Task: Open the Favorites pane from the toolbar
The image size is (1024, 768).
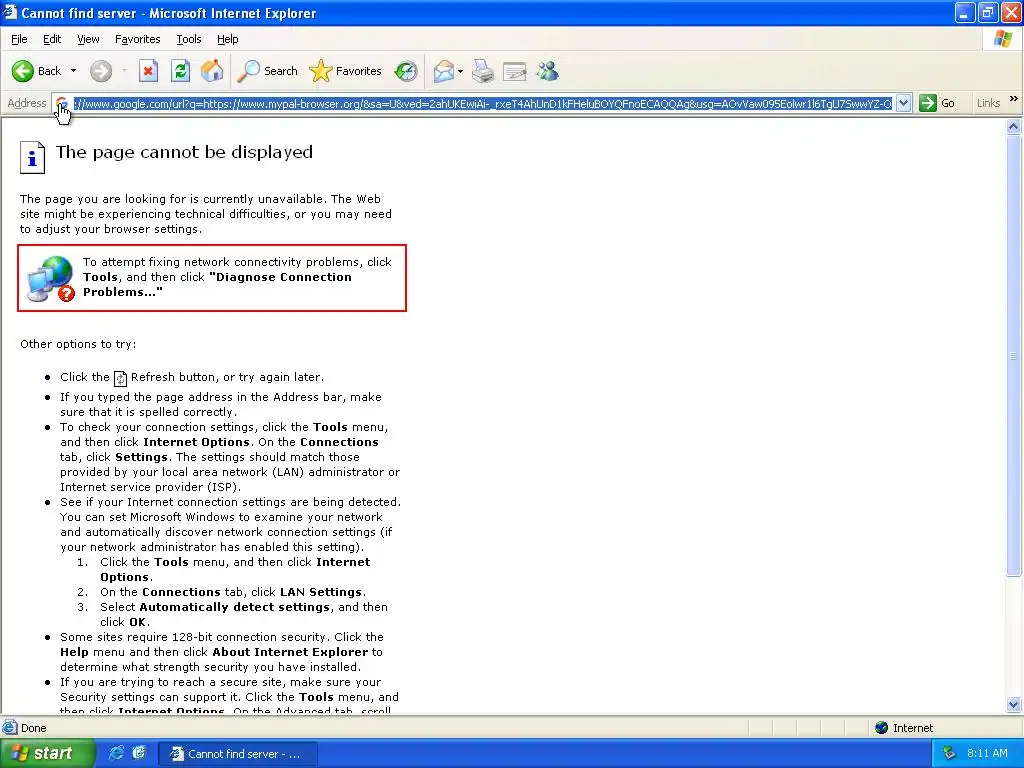Action: tap(345, 71)
